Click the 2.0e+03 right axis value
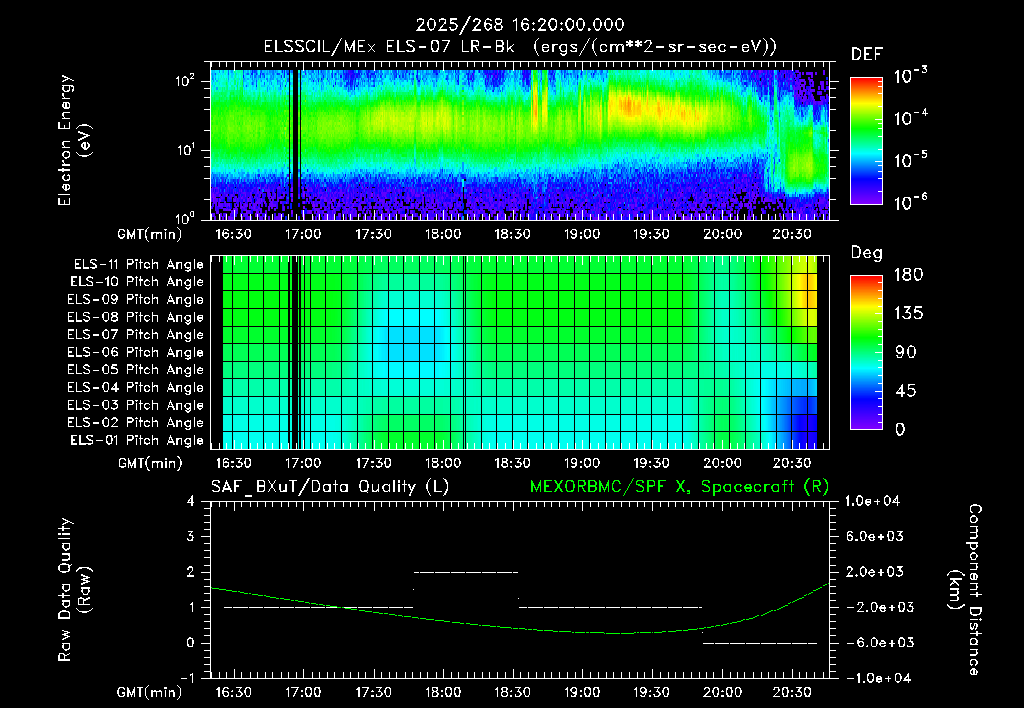Viewport: 1024px width, 708px height. click(x=875, y=572)
